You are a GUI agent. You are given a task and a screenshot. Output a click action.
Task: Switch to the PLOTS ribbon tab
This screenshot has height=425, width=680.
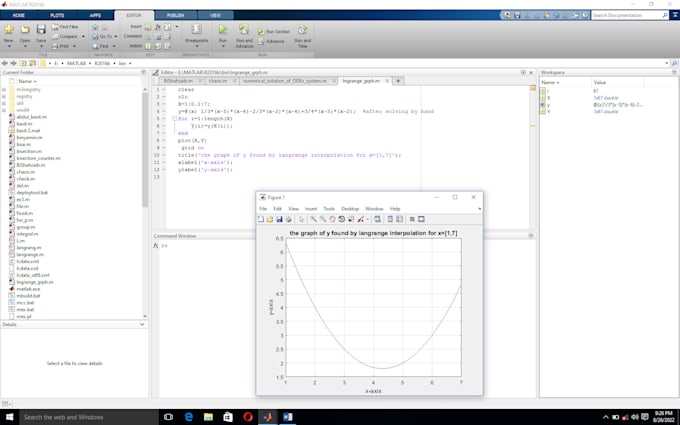[57, 15]
